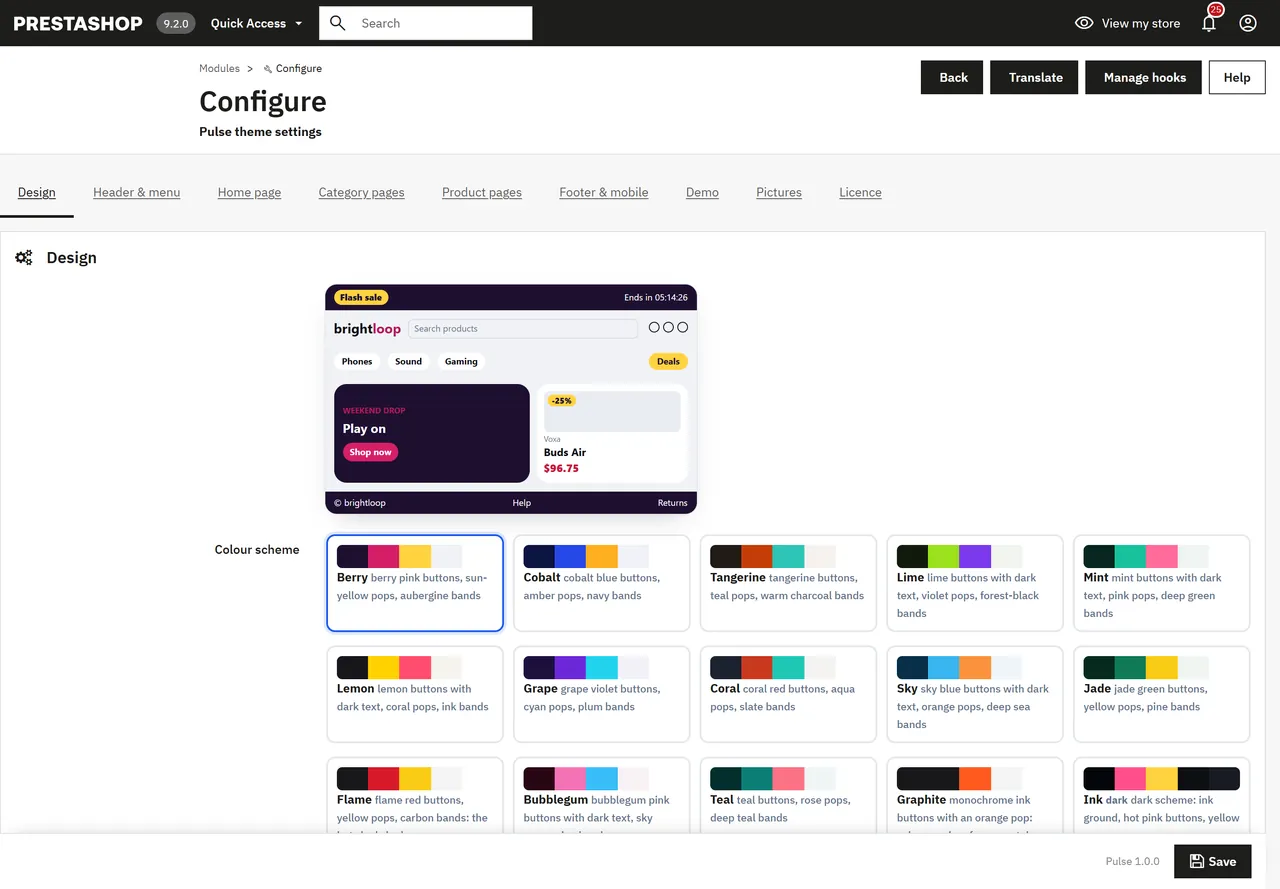Click the Jade scheme's yellow swatch
Image resolution: width=1280 pixels, height=889 pixels.
click(1162, 668)
